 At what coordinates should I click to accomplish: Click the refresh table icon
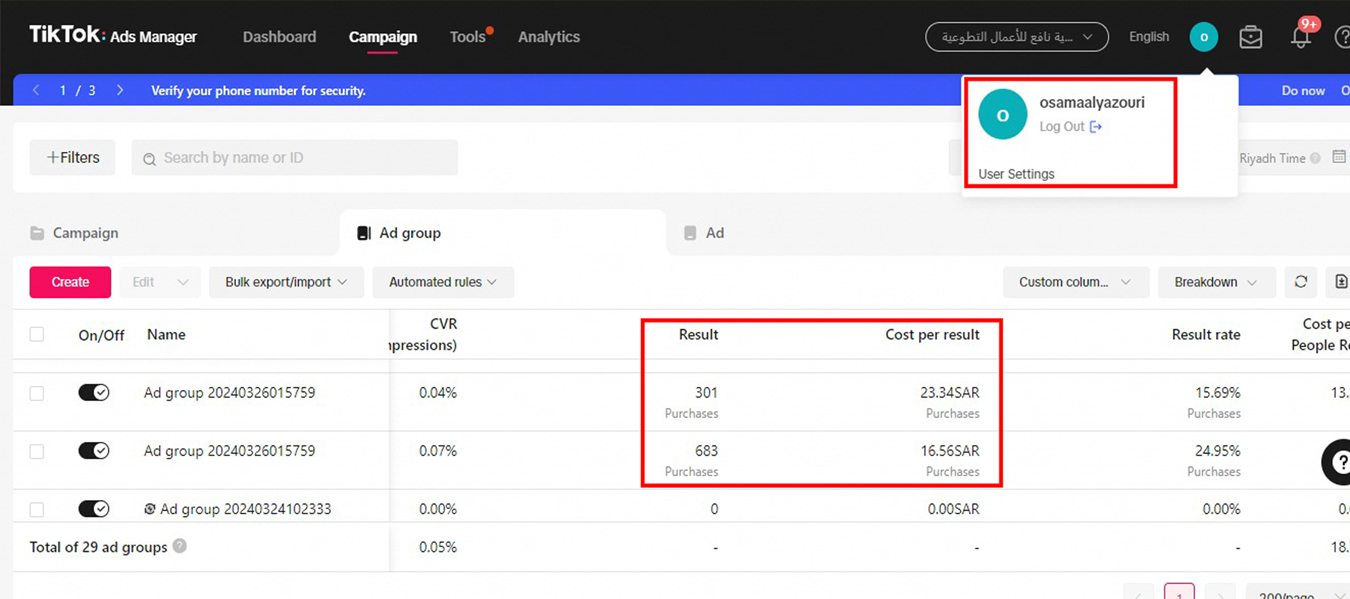[1300, 282]
